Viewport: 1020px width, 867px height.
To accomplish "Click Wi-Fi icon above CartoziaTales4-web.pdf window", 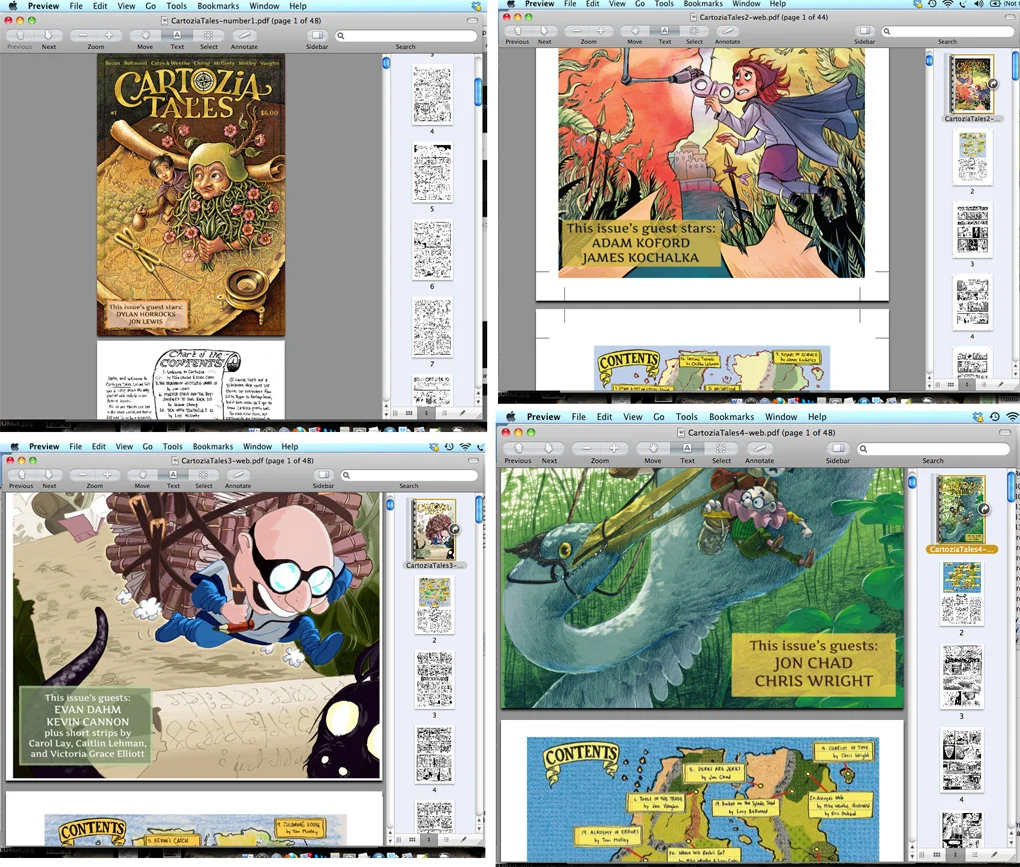I will point(1012,417).
